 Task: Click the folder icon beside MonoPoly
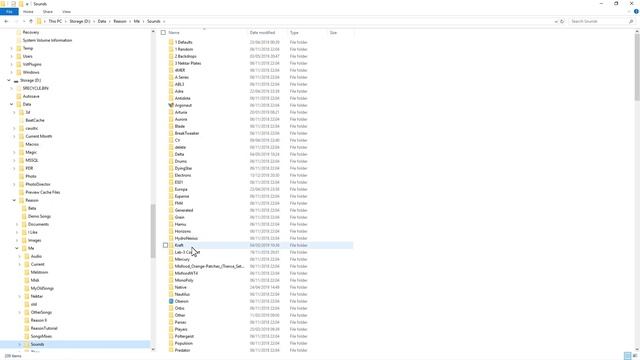pyautogui.click(x=171, y=280)
